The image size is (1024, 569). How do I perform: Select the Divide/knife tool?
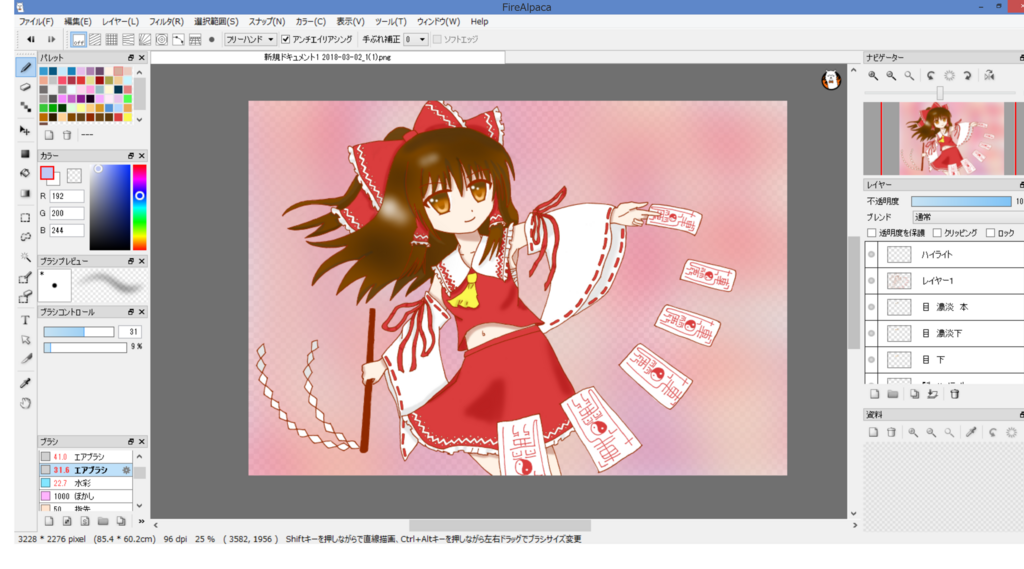click(x=25, y=359)
